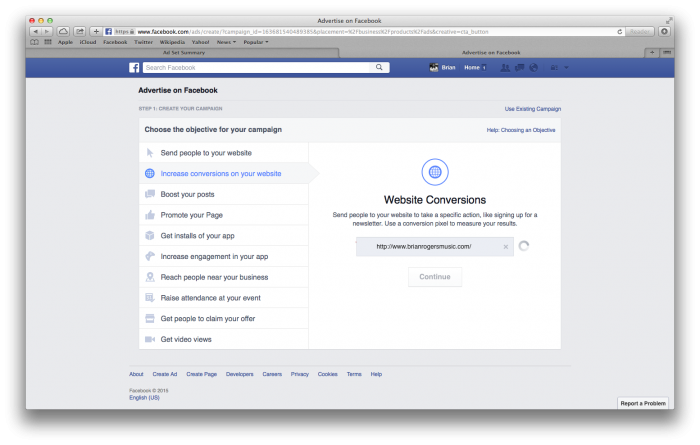Open the Friend Requests icon

coord(505,67)
